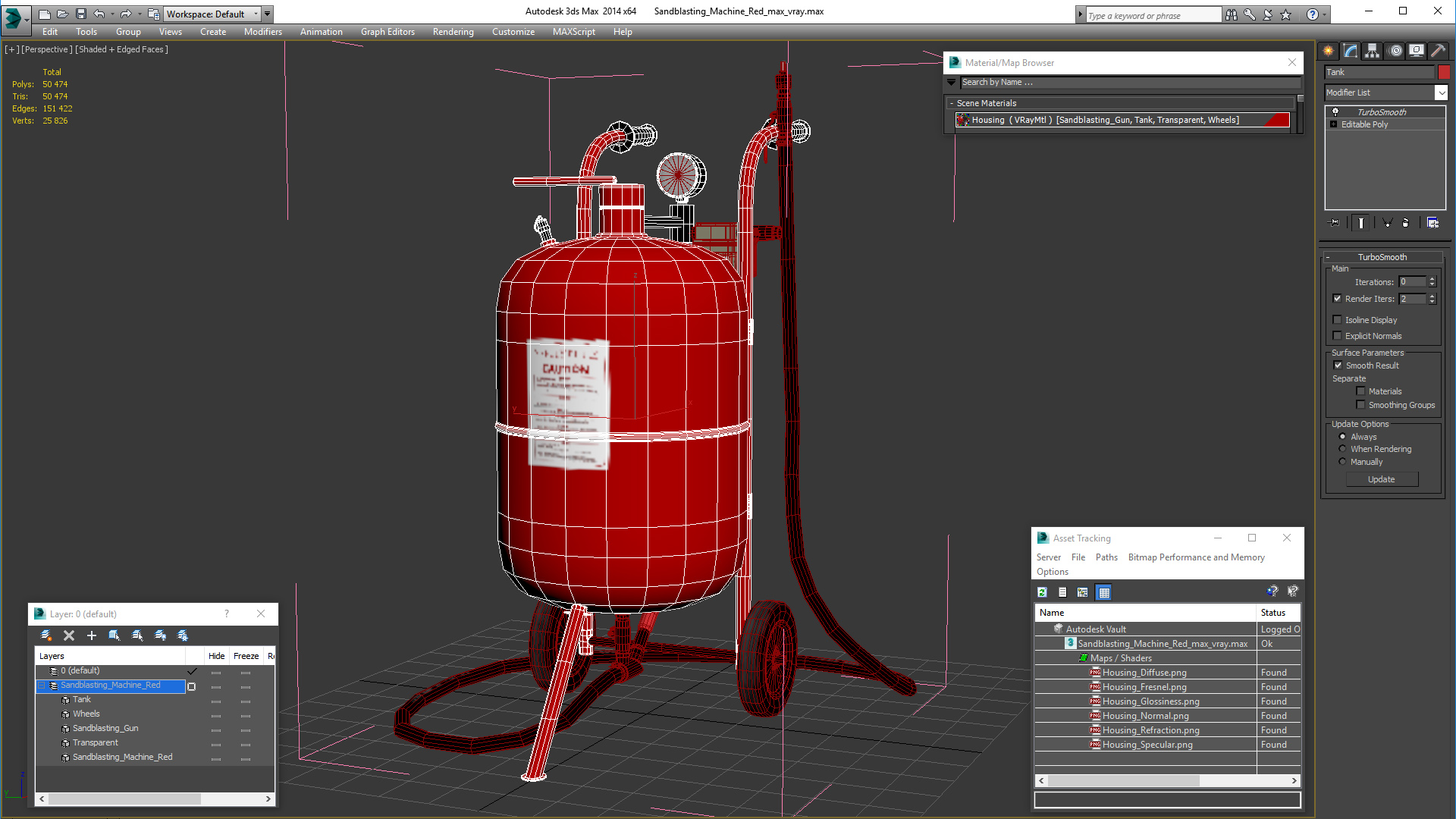This screenshot has width=1456, height=819.
Task: Open the Hierarchy command panel tab
Action: 1373,51
